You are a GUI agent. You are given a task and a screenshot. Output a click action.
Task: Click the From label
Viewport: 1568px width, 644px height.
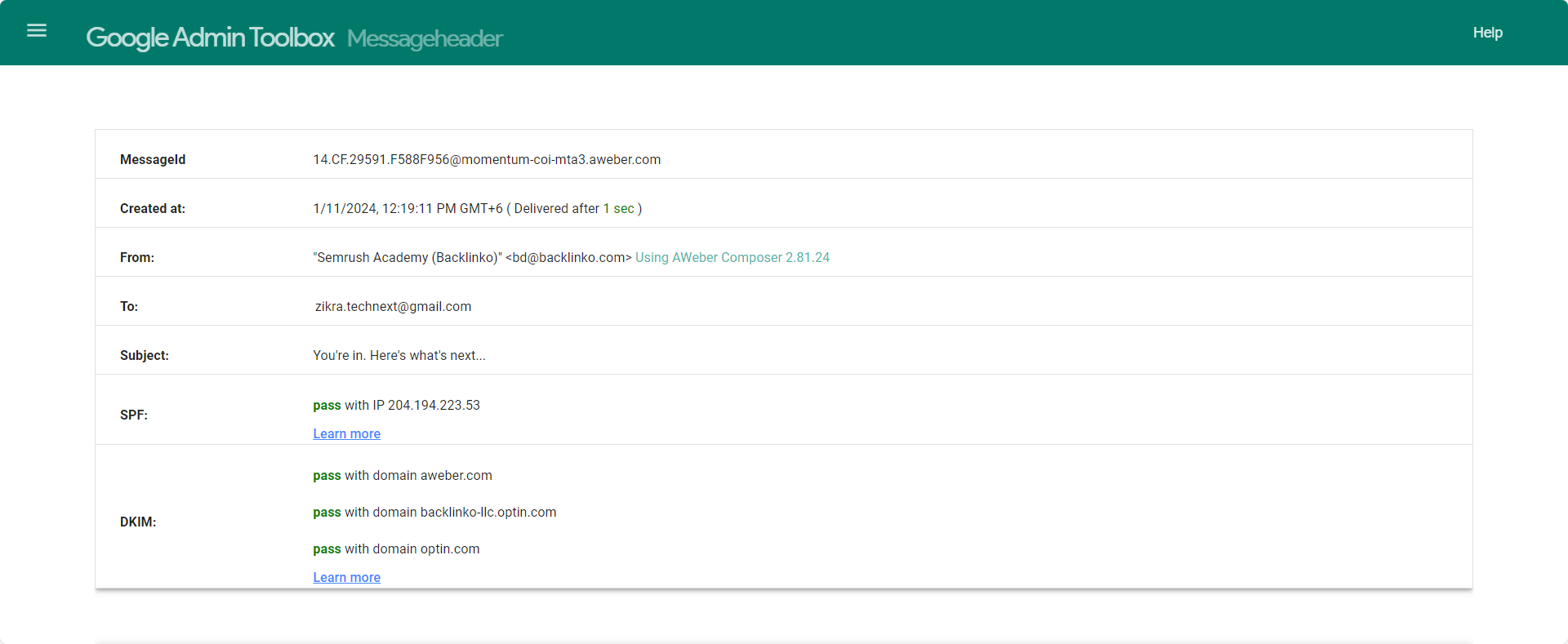[137, 257]
